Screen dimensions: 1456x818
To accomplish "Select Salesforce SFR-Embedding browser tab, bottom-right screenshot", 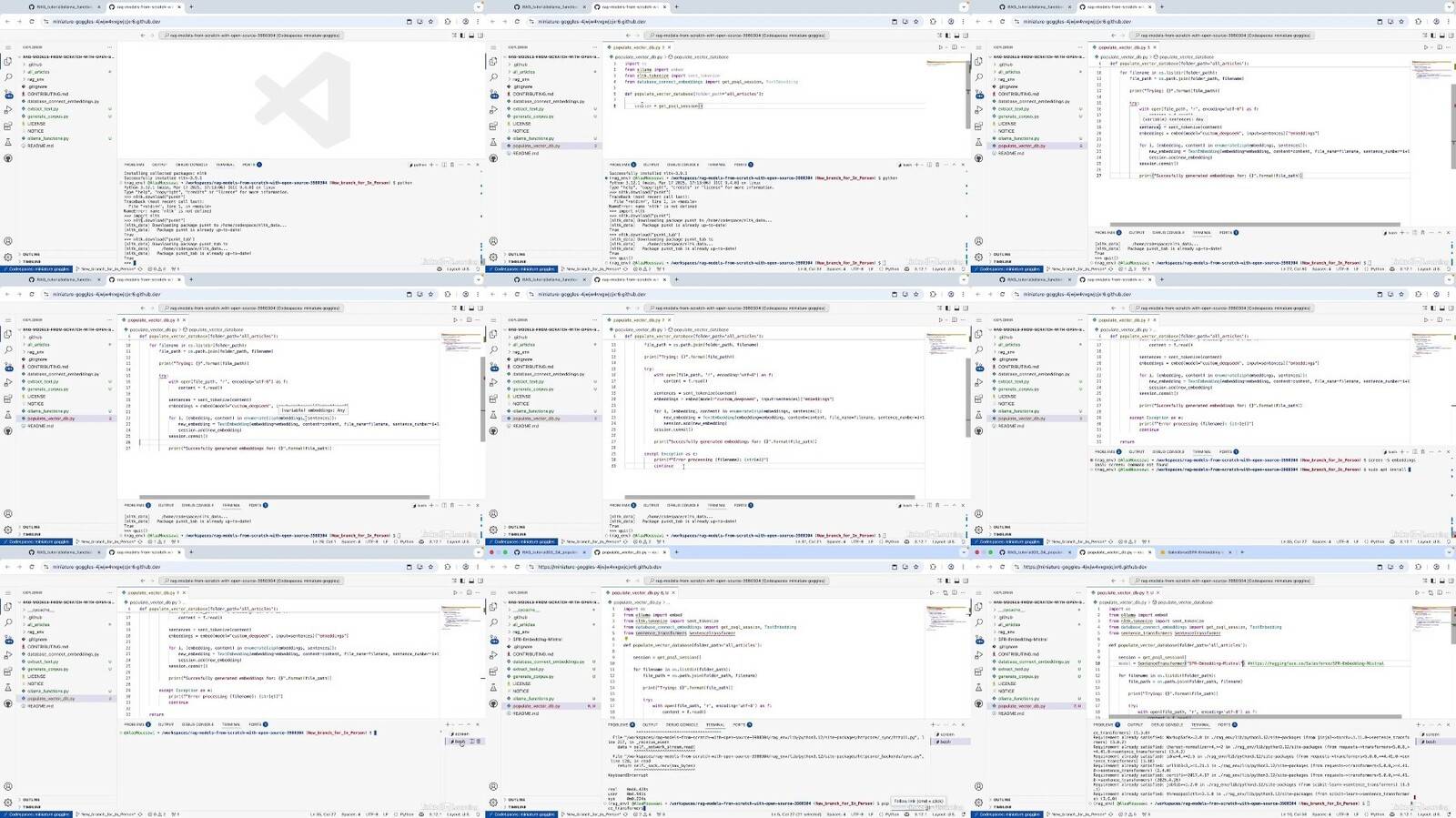I will point(1198,552).
